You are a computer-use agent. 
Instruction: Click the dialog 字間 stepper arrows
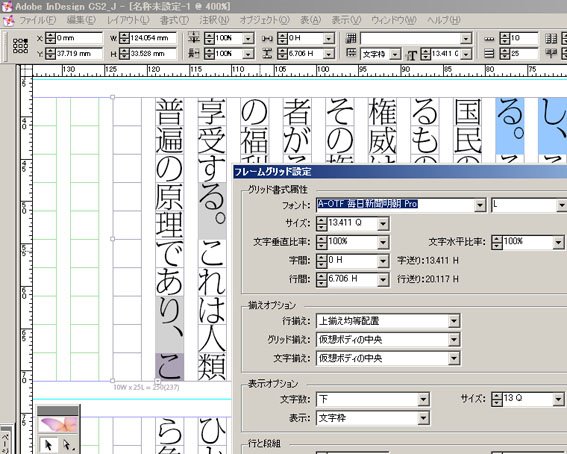point(321,261)
